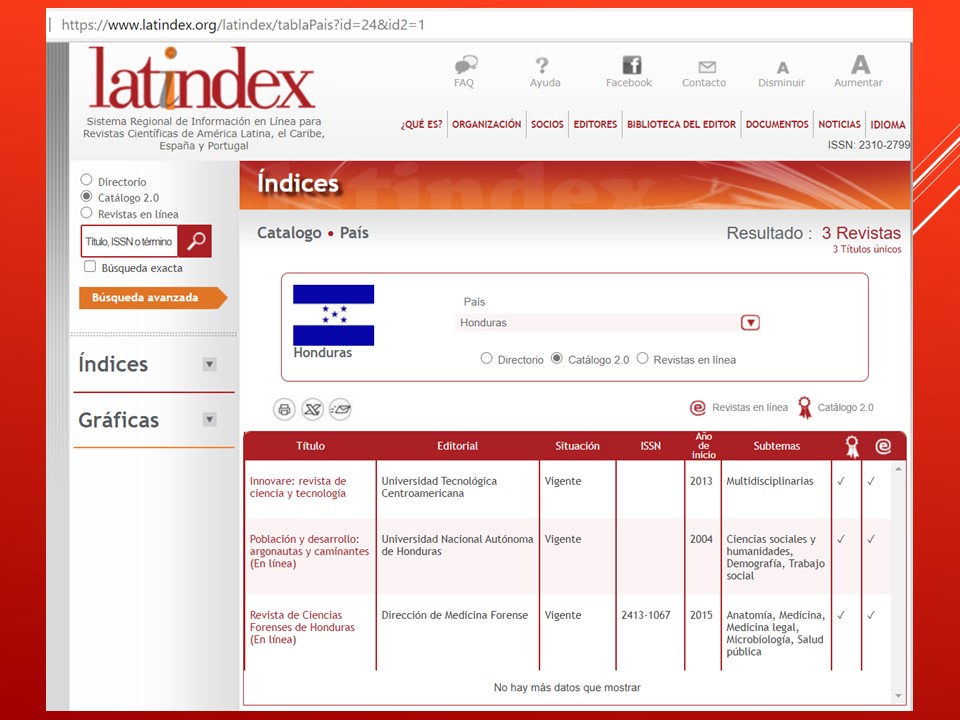
Task: Click the Contacto envelope icon
Action: 707,67
